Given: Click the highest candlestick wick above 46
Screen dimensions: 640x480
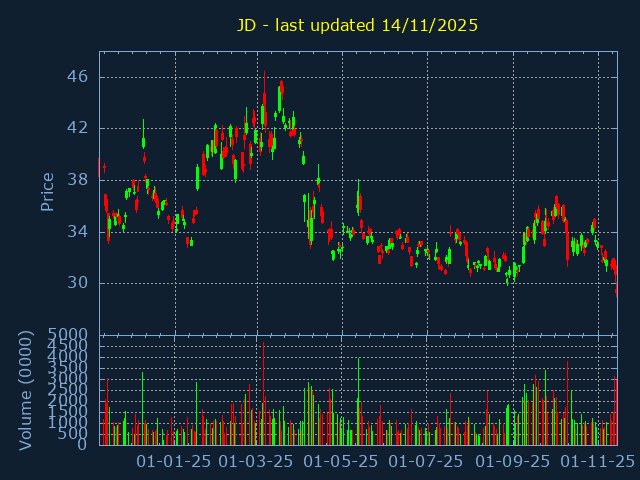Looking at the screenshot, I should [264, 76].
